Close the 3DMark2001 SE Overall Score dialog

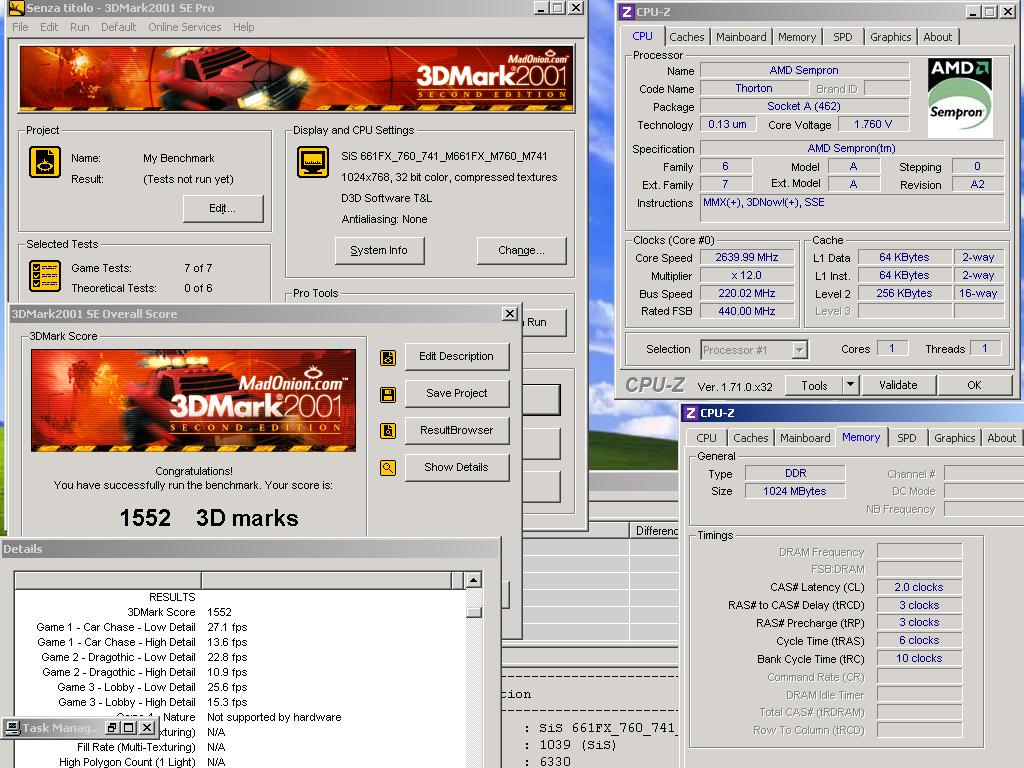tap(510, 313)
